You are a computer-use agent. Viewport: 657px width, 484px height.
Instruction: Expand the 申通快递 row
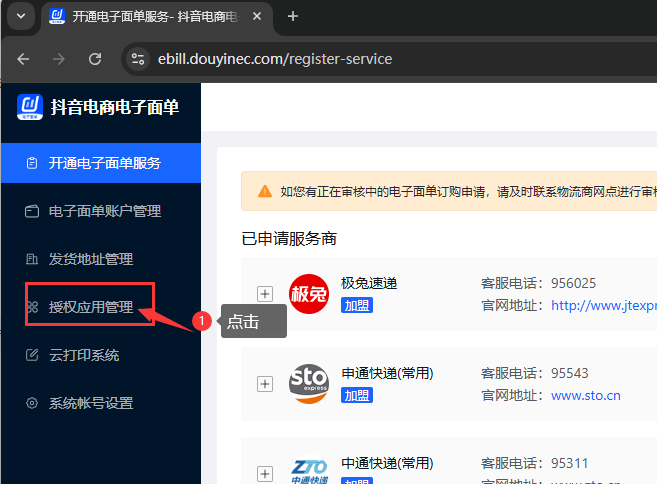(x=265, y=384)
